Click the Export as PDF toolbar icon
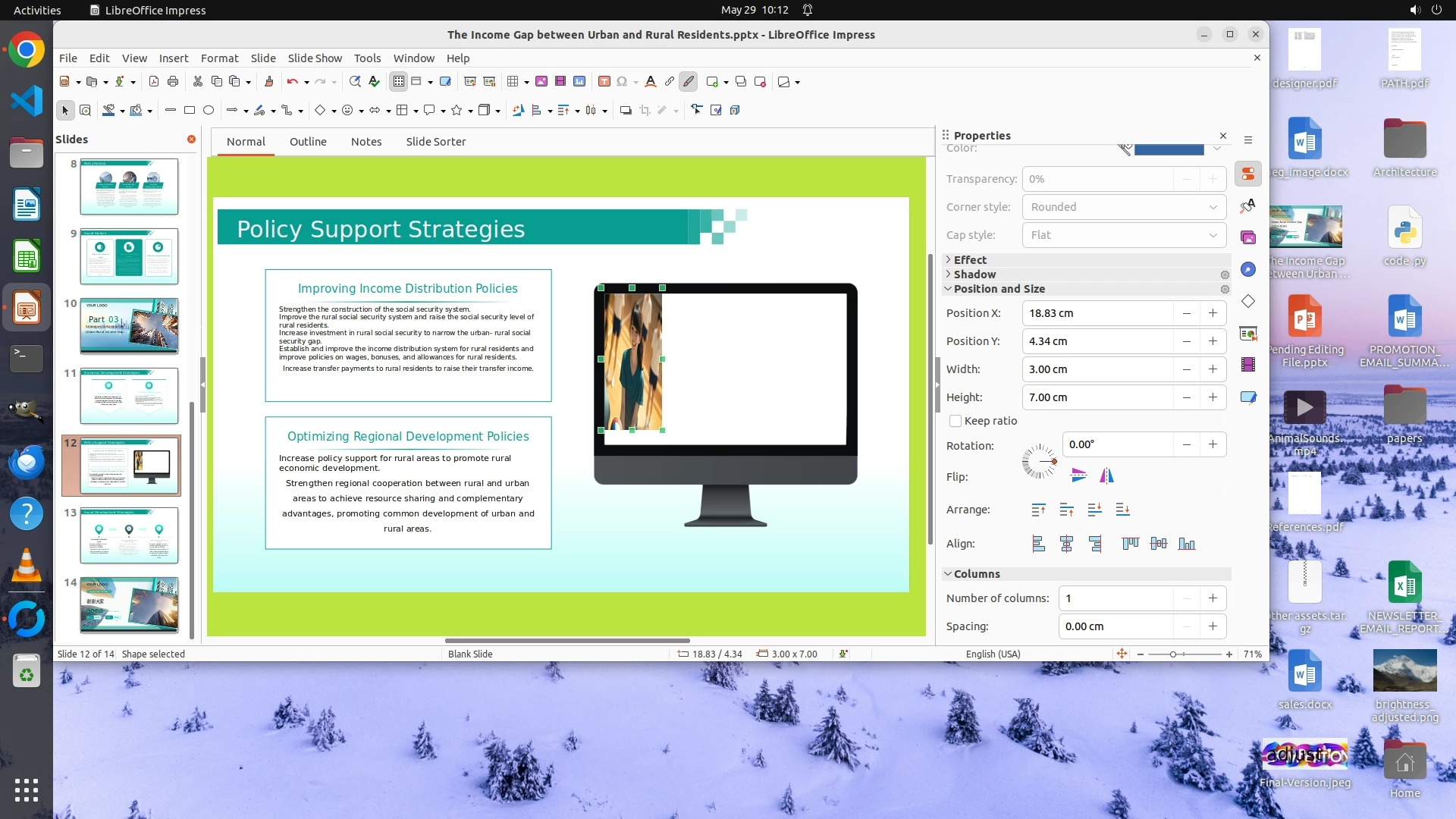1456x819 pixels. [x=154, y=82]
